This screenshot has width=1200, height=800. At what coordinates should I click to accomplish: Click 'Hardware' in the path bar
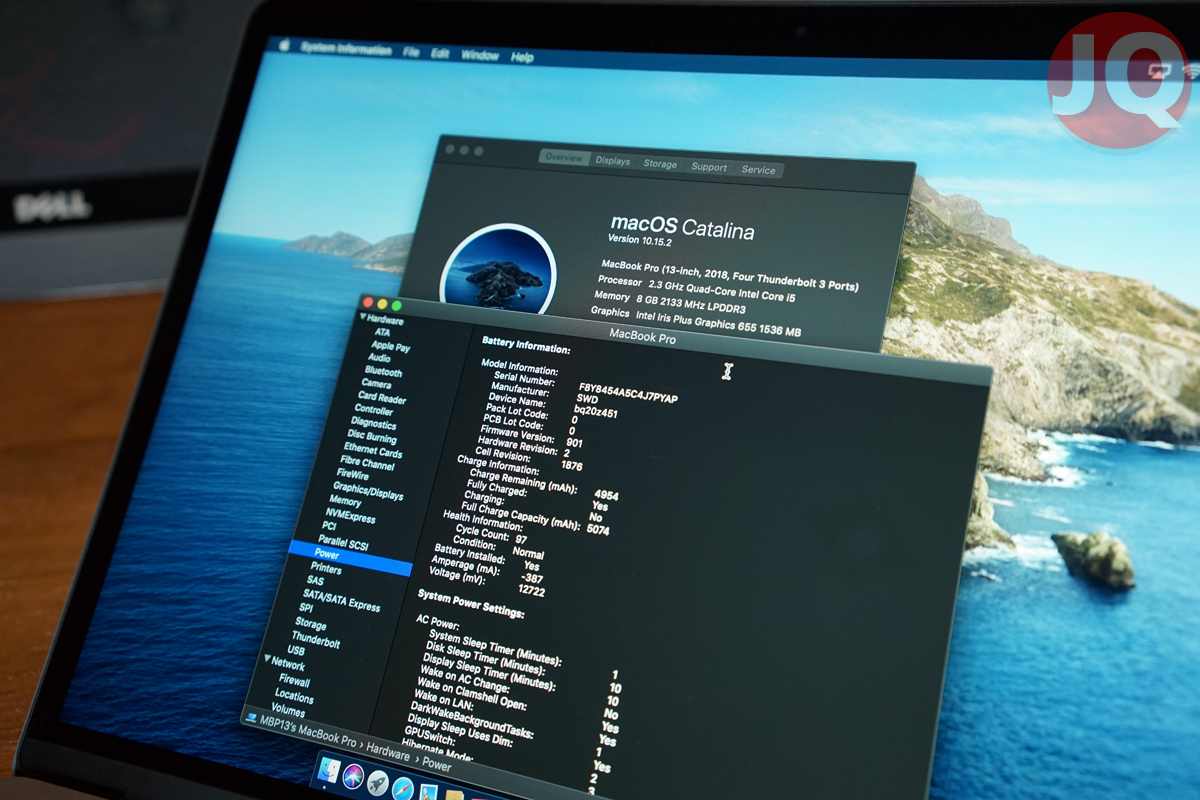(388, 753)
